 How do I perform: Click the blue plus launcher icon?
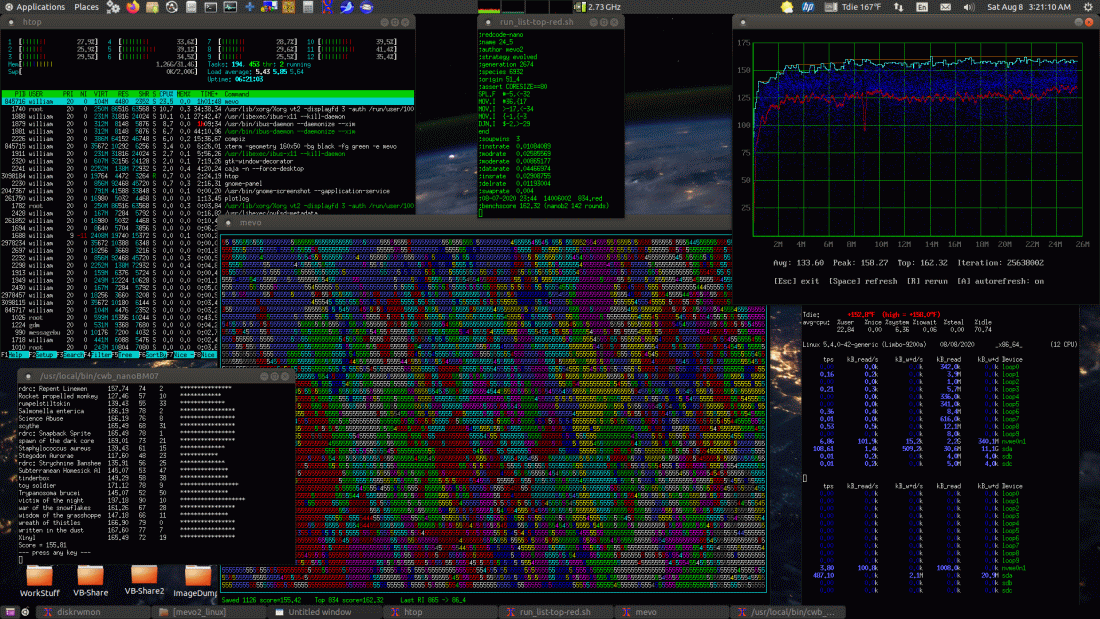[x=249, y=7]
